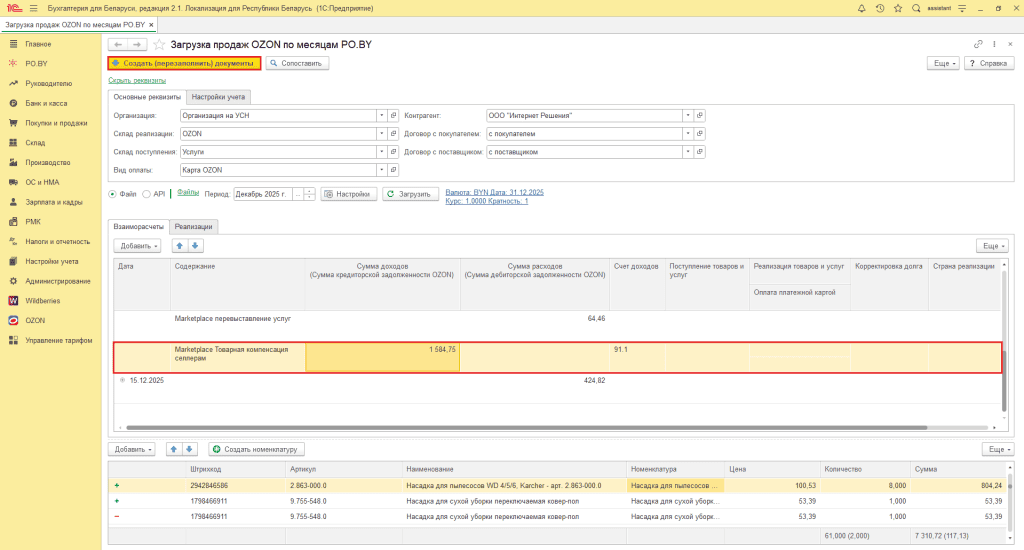Click Создать номенклатуру button
Viewport: 1024px width, 550px height.
click(x=256, y=449)
